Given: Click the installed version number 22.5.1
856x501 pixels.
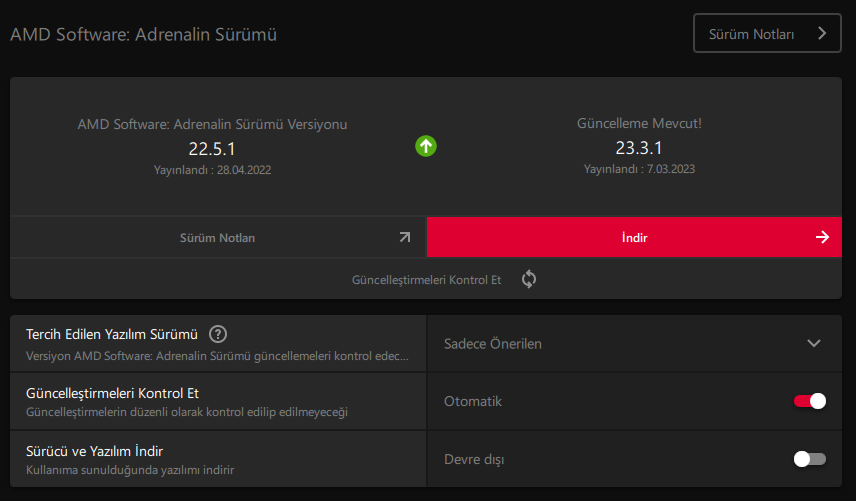Looking at the screenshot, I should [x=213, y=149].
